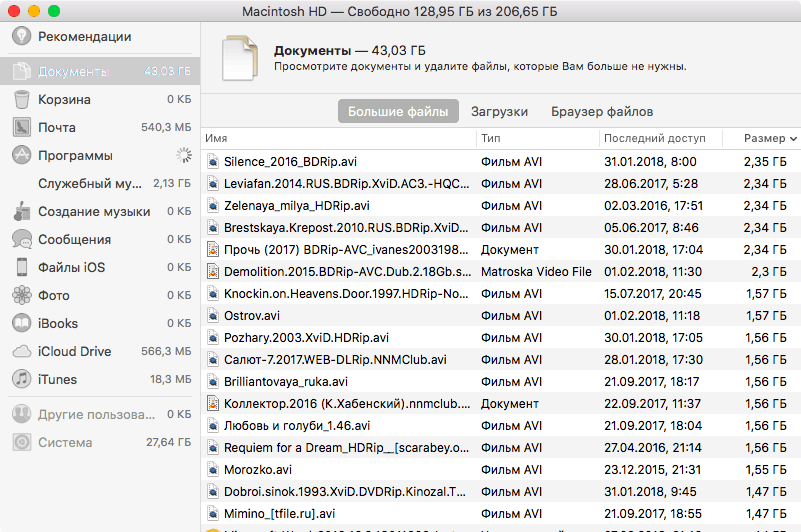Switch to Браузер файлов tab

(x=602, y=111)
